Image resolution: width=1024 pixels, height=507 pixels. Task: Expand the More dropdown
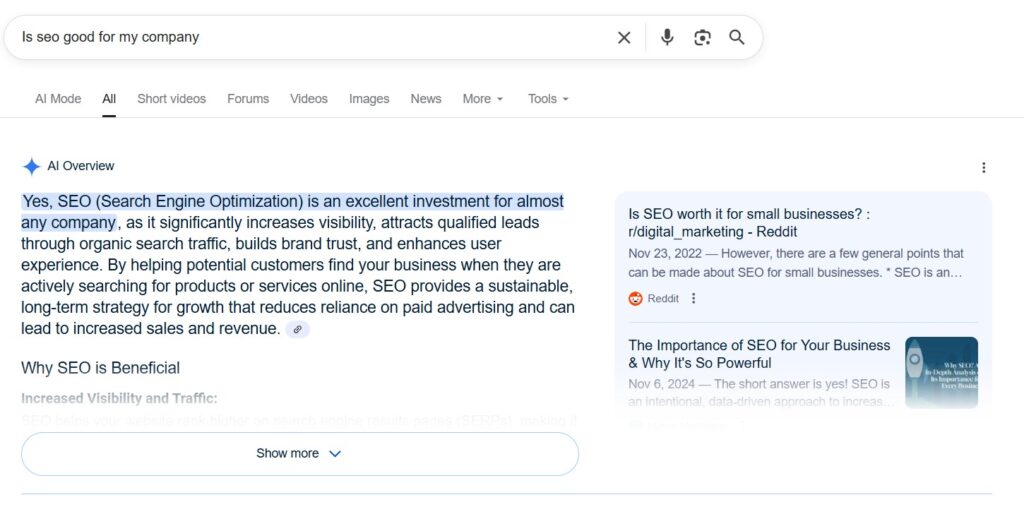coord(483,99)
